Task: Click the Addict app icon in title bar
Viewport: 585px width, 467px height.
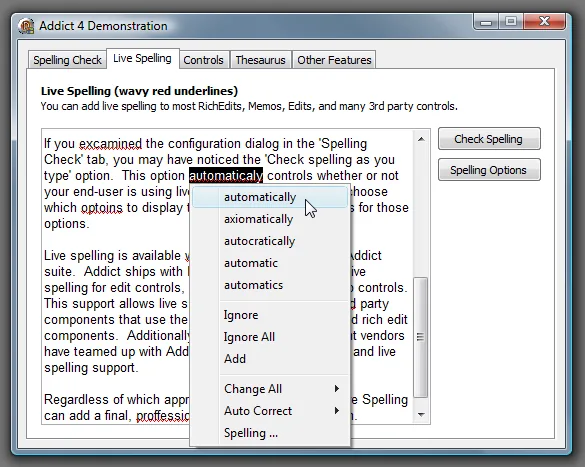Action: [x=26, y=26]
